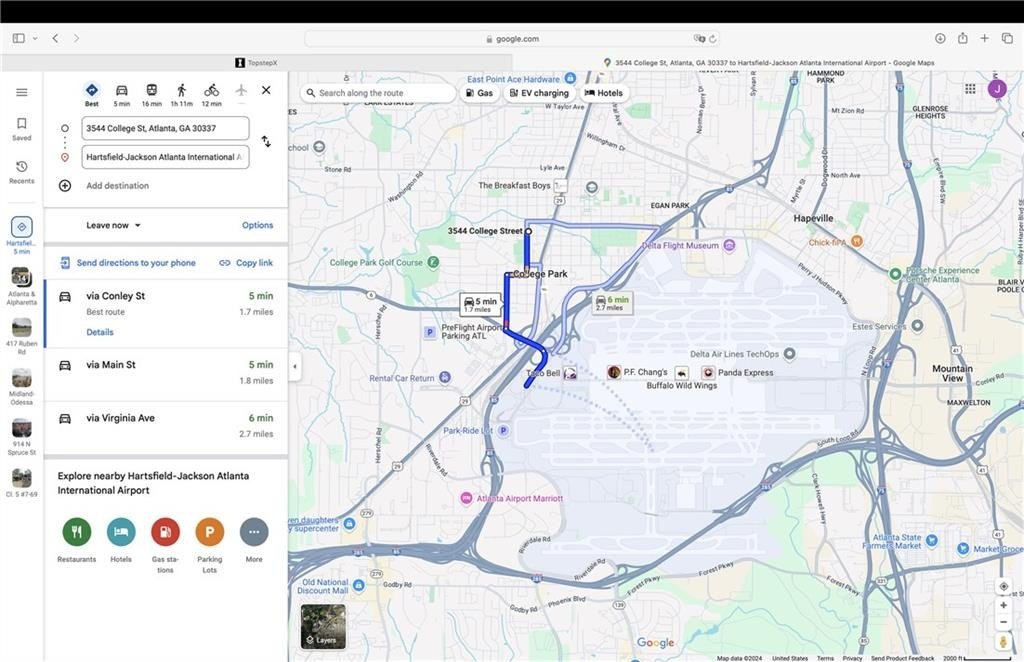Open Safari share menu

(962, 38)
